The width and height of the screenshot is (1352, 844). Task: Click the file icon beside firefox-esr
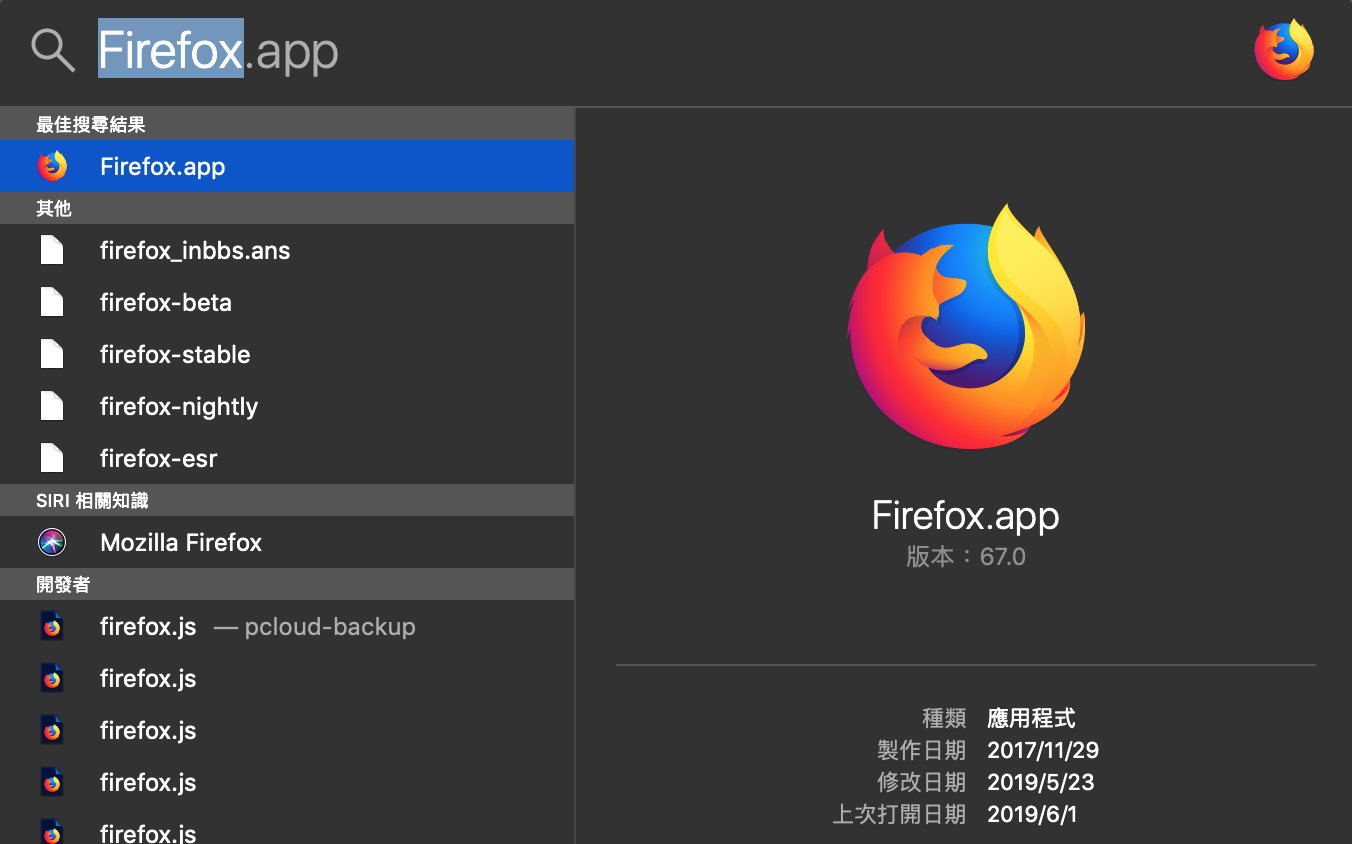(x=52, y=458)
